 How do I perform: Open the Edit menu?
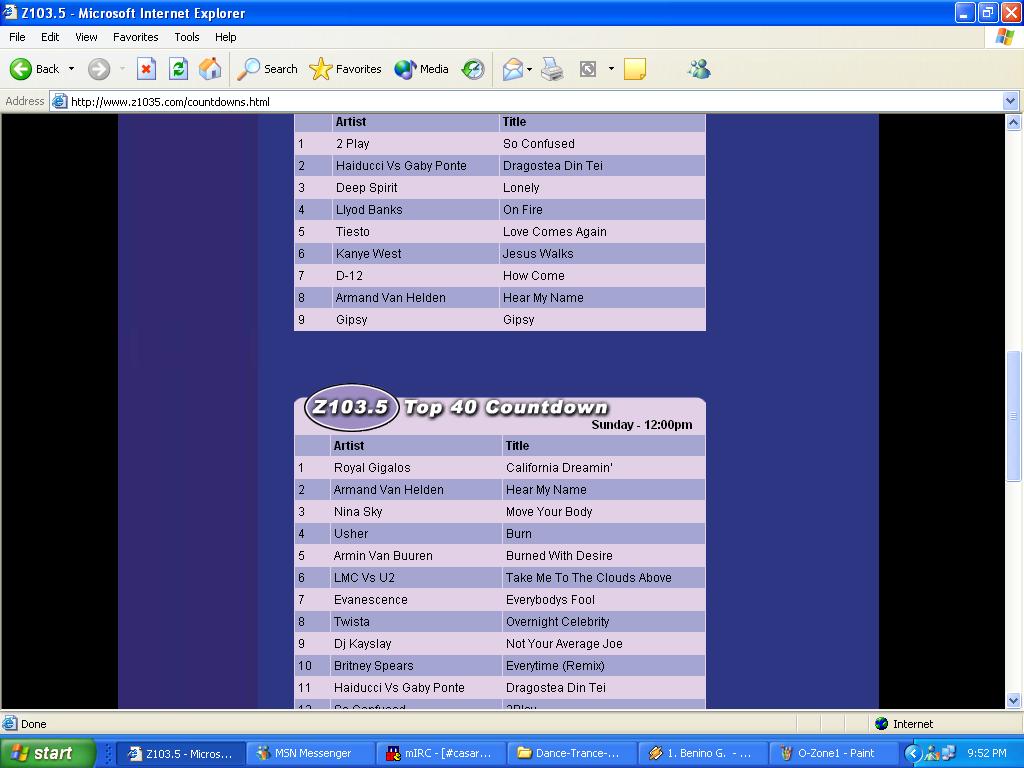[50, 37]
